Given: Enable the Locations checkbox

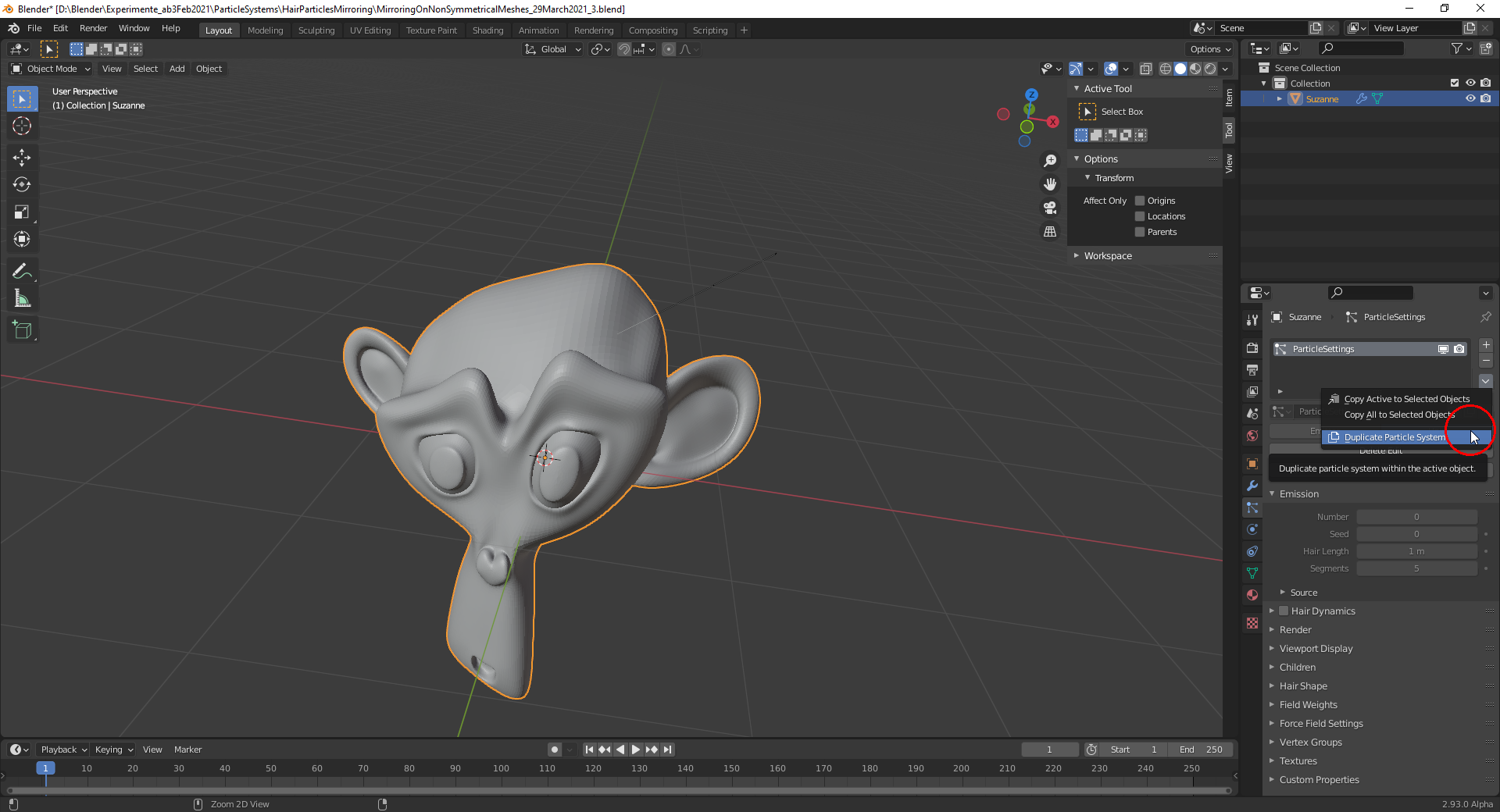Looking at the screenshot, I should (x=1140, y=216).
